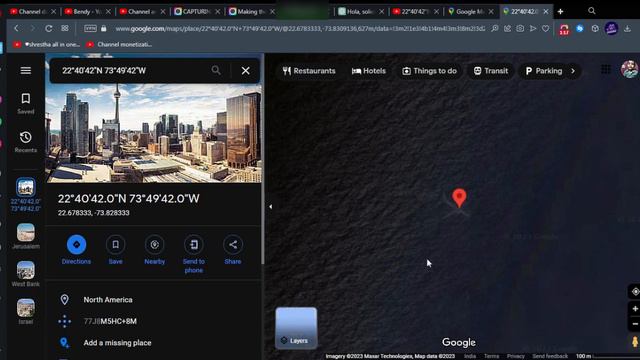Filter by Restaurants chip
Viewport: 640px width, 360px height.
tap(309, 71)
